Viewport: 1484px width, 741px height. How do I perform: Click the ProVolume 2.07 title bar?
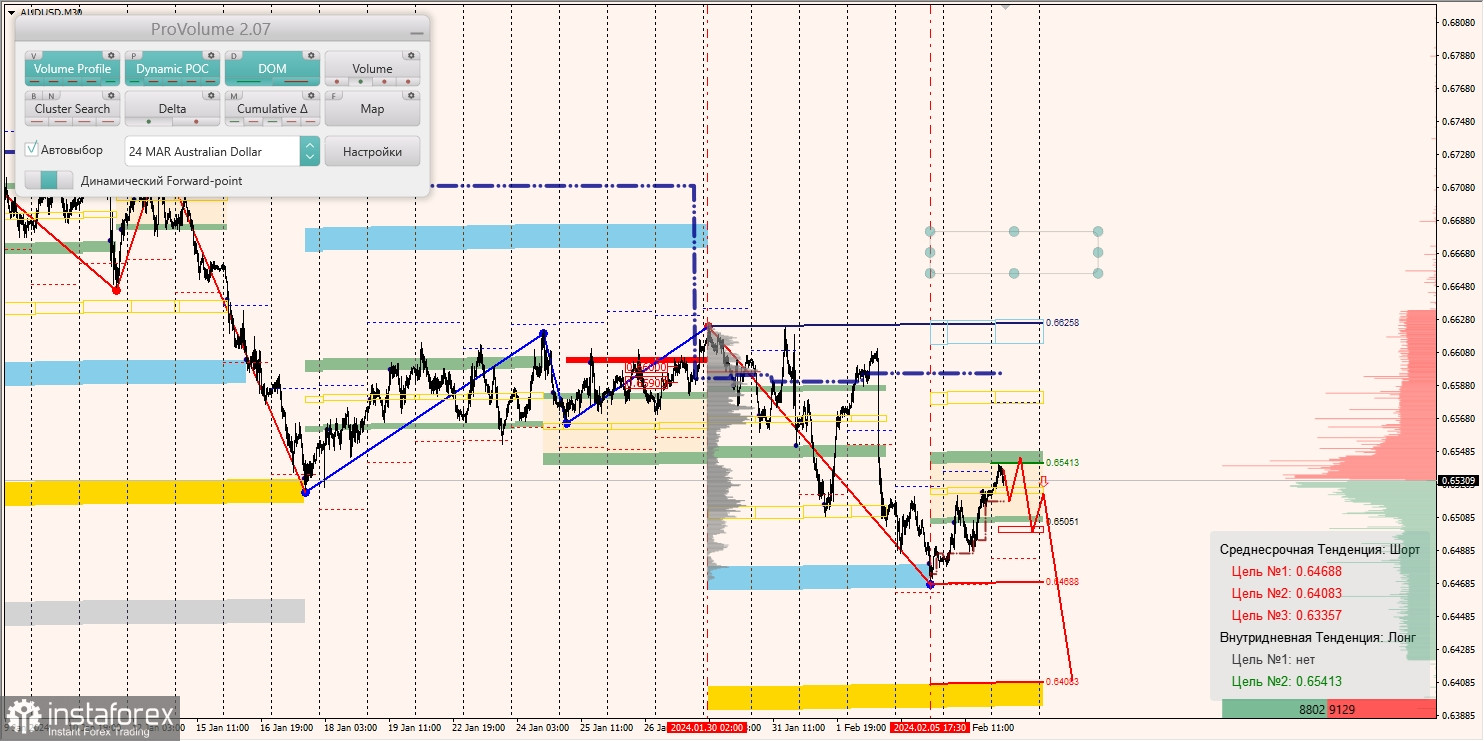point(222,30)
